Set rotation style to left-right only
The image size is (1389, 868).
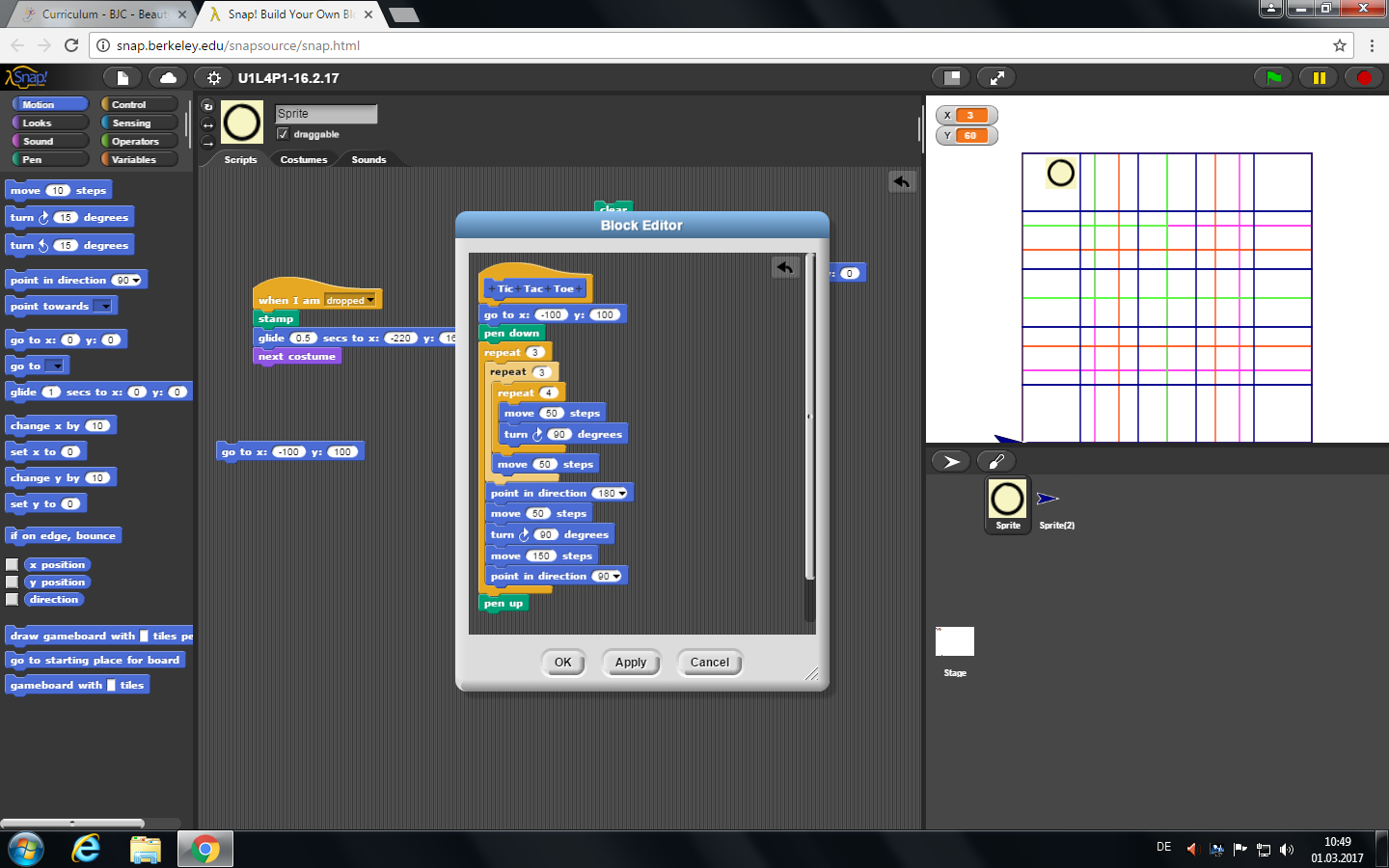(x=207, y=124)
